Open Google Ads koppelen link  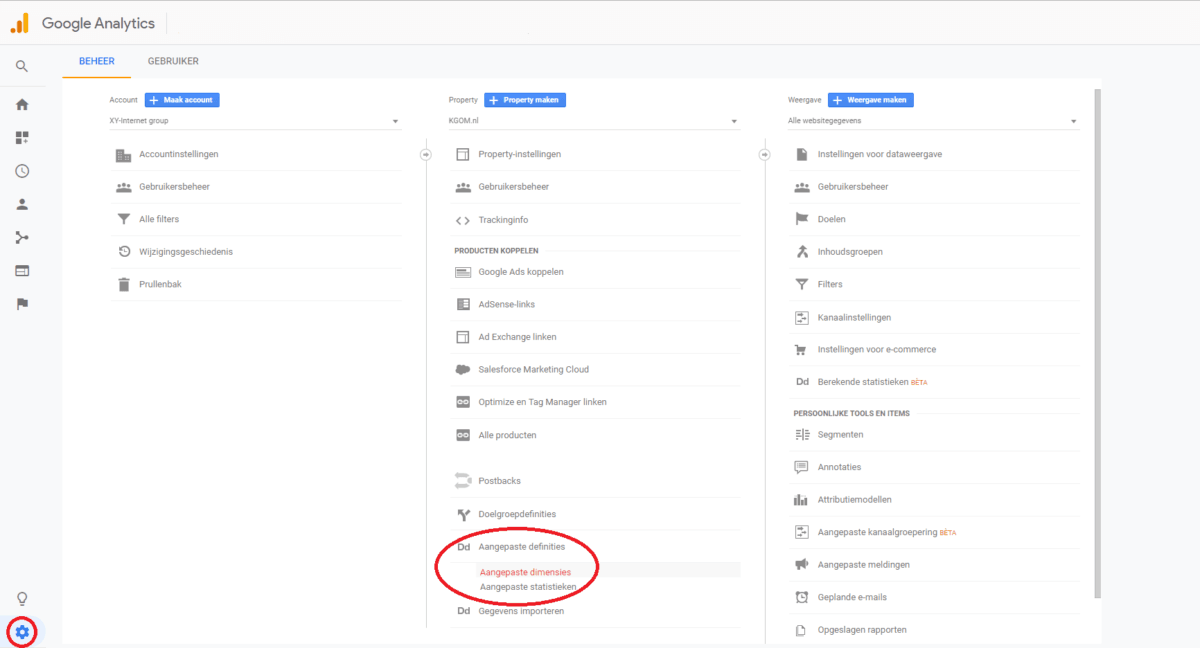(x=520, y=272)
